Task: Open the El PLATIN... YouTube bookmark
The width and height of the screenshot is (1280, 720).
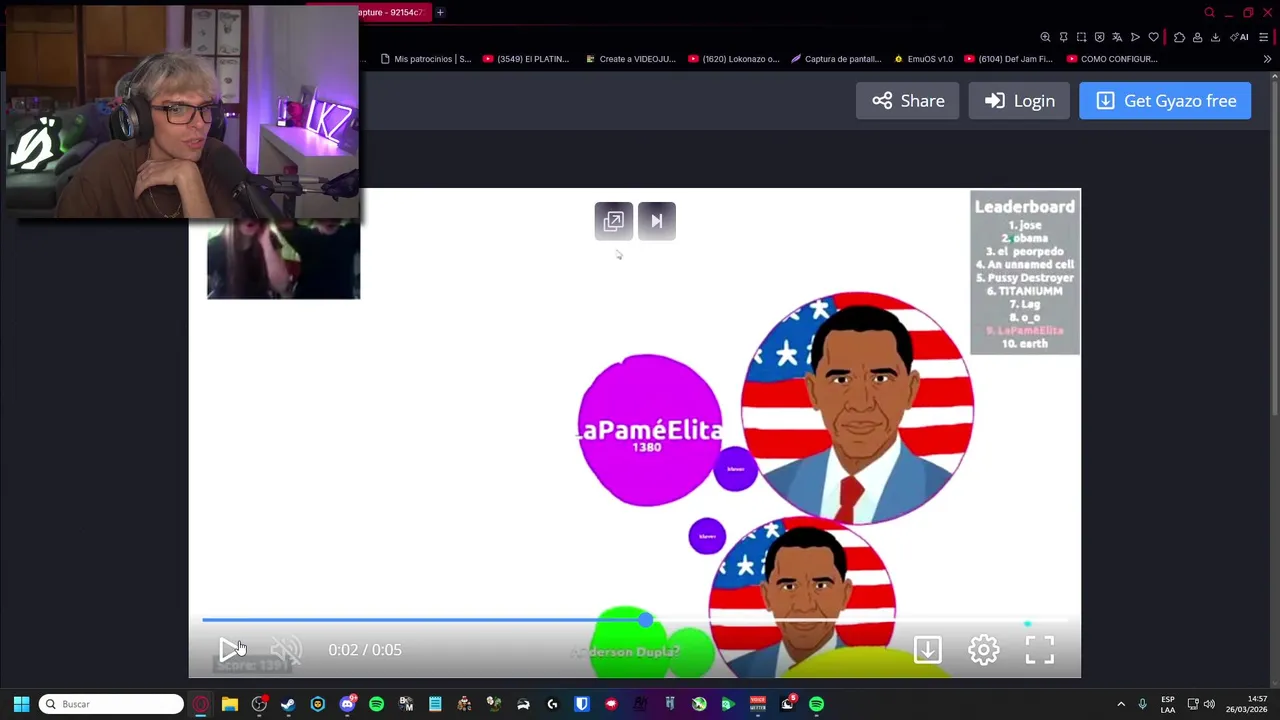Action: click(526, 59)
